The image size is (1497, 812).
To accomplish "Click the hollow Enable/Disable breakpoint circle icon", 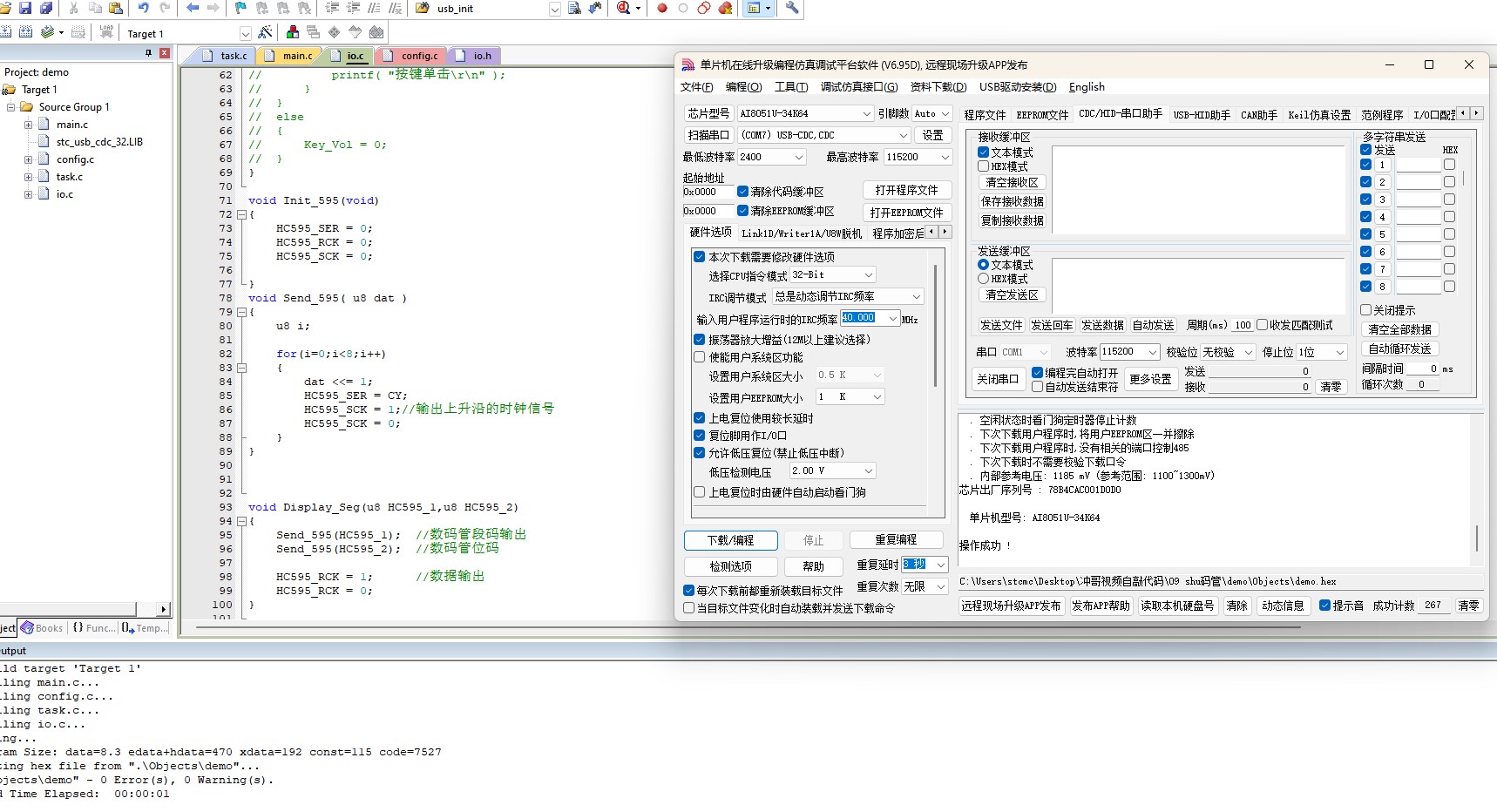I will click(x=683, y=8).
